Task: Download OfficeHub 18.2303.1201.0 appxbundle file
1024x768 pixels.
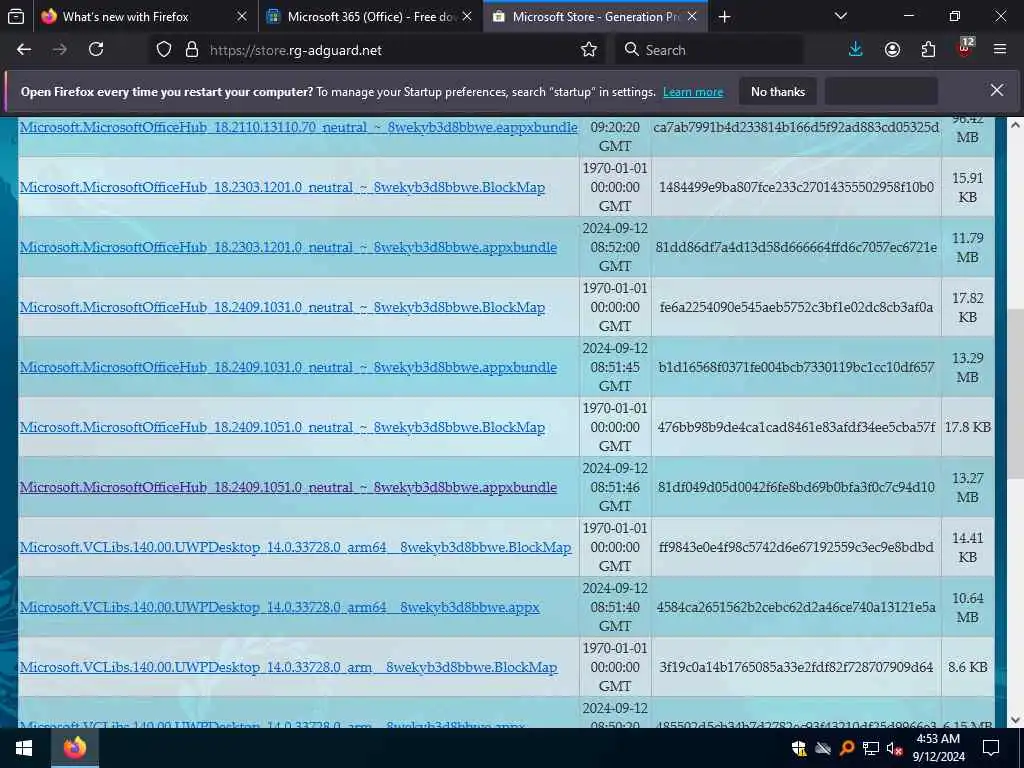Action: (288, 247)
